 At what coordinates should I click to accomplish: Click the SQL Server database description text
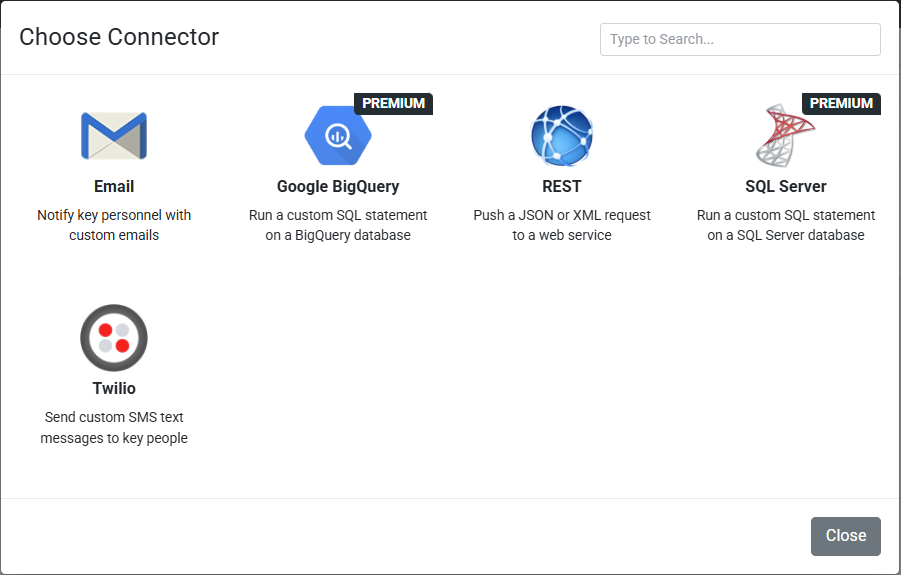coord(786,225)
